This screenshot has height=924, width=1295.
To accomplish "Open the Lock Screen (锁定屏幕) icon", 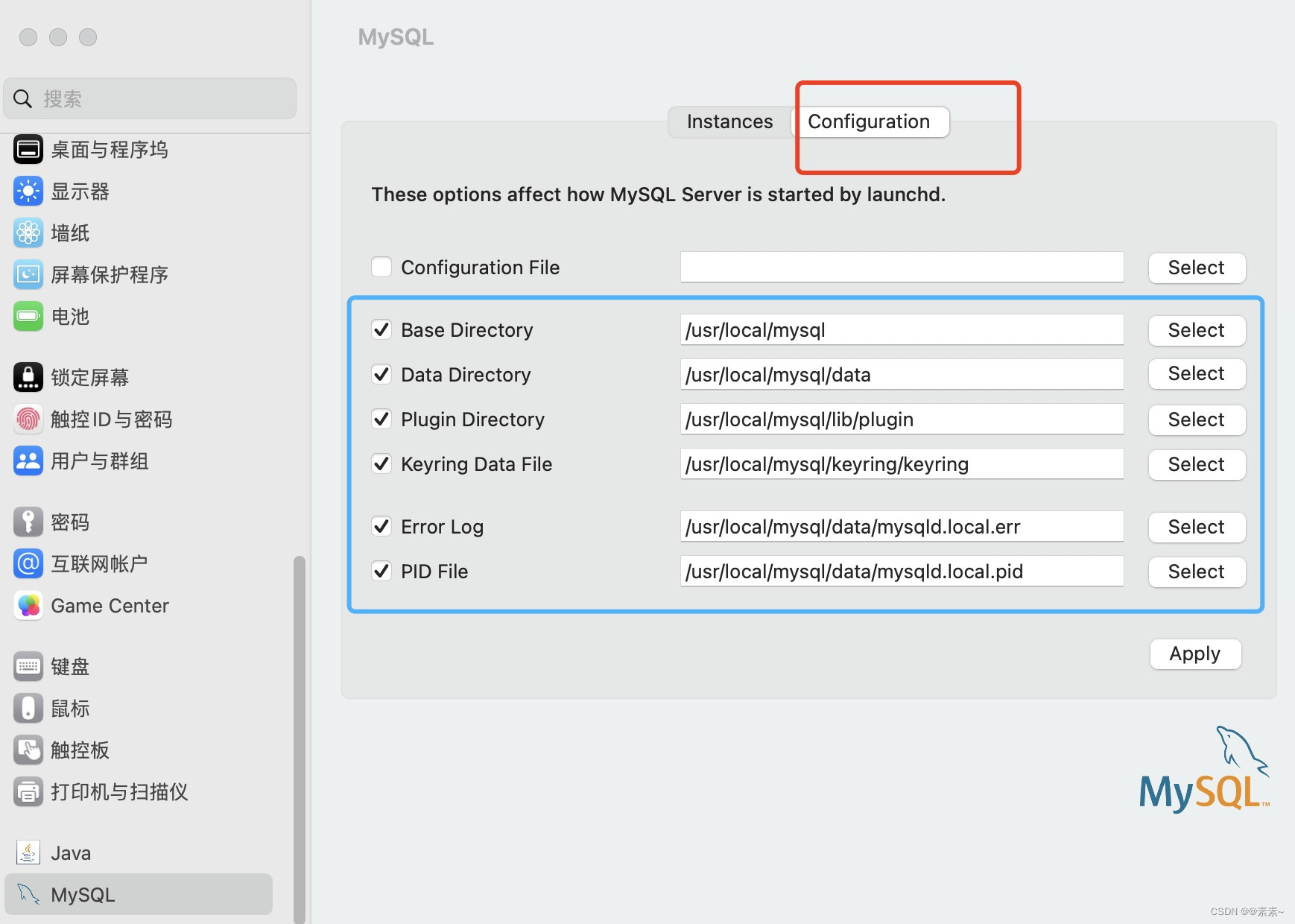I will pyautogui.click(x=28, y=377).
